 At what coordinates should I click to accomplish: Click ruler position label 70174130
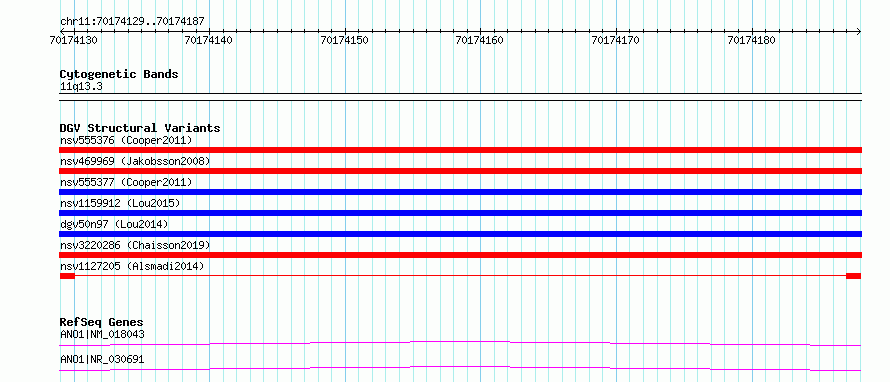coord(74,40)
